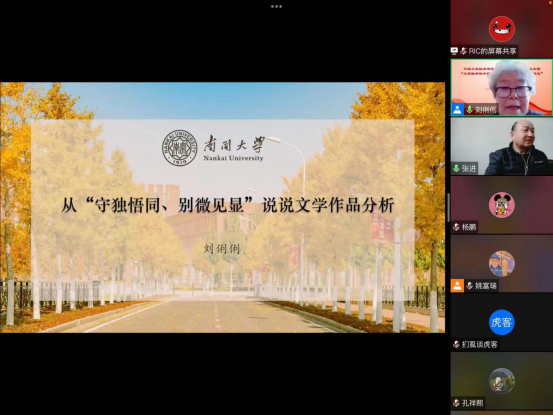
Task: Click 姚富瑞's muted microphone icon
Action: pyautogui.click(x=469, y=286)
